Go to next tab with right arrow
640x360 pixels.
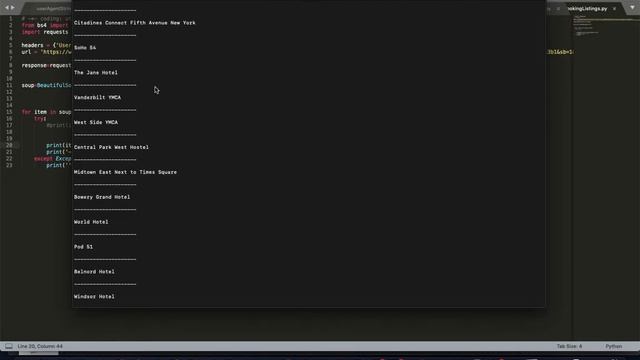point(13,7)
